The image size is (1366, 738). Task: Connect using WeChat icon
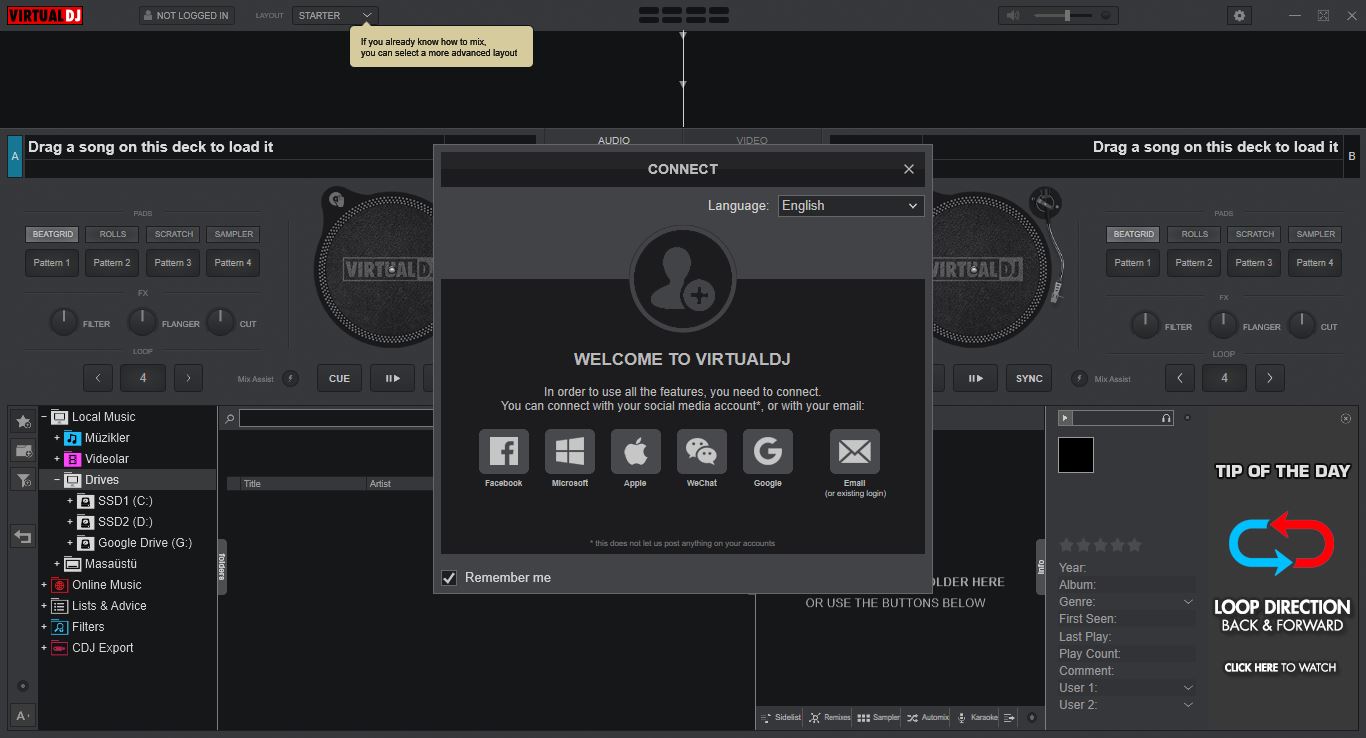point(701,452)
